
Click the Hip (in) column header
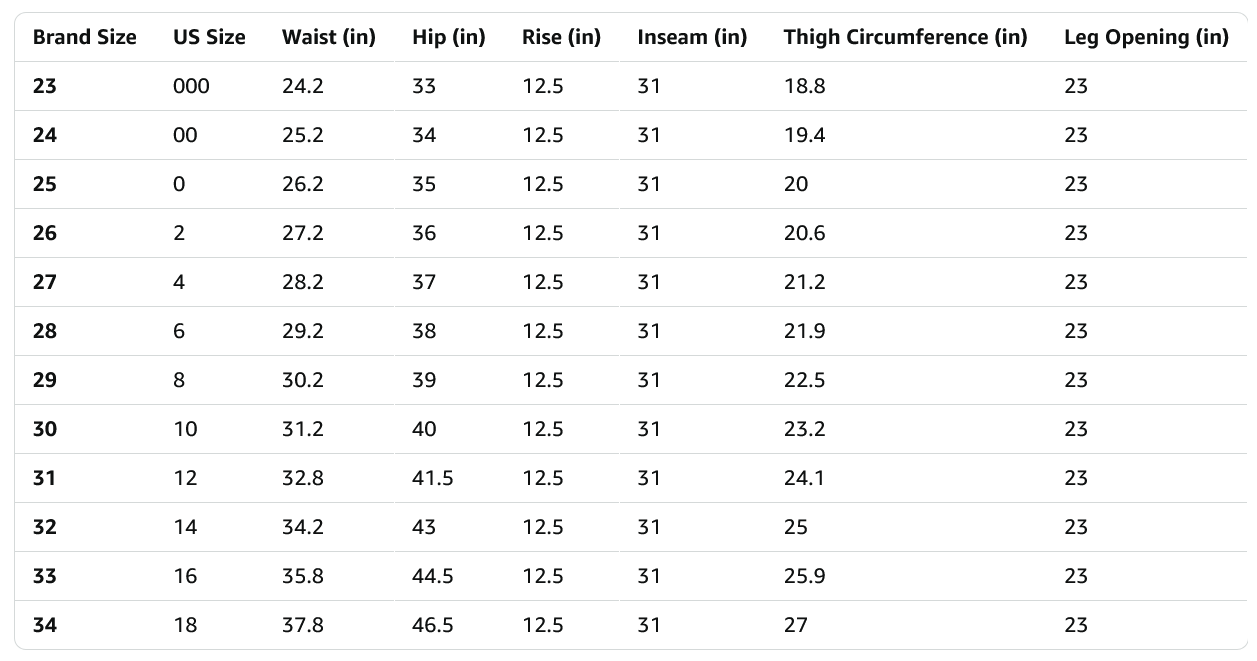[448, 38]
